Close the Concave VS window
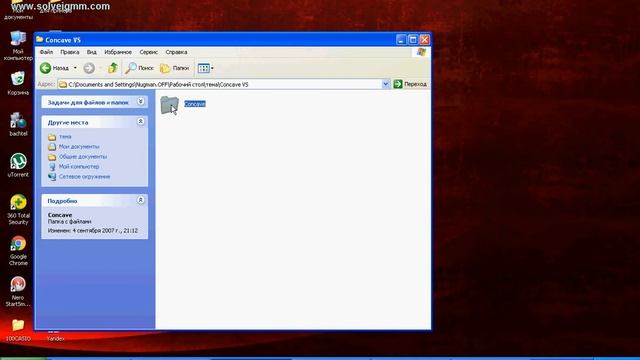This screenshot has height=360, width=640. 424,40
